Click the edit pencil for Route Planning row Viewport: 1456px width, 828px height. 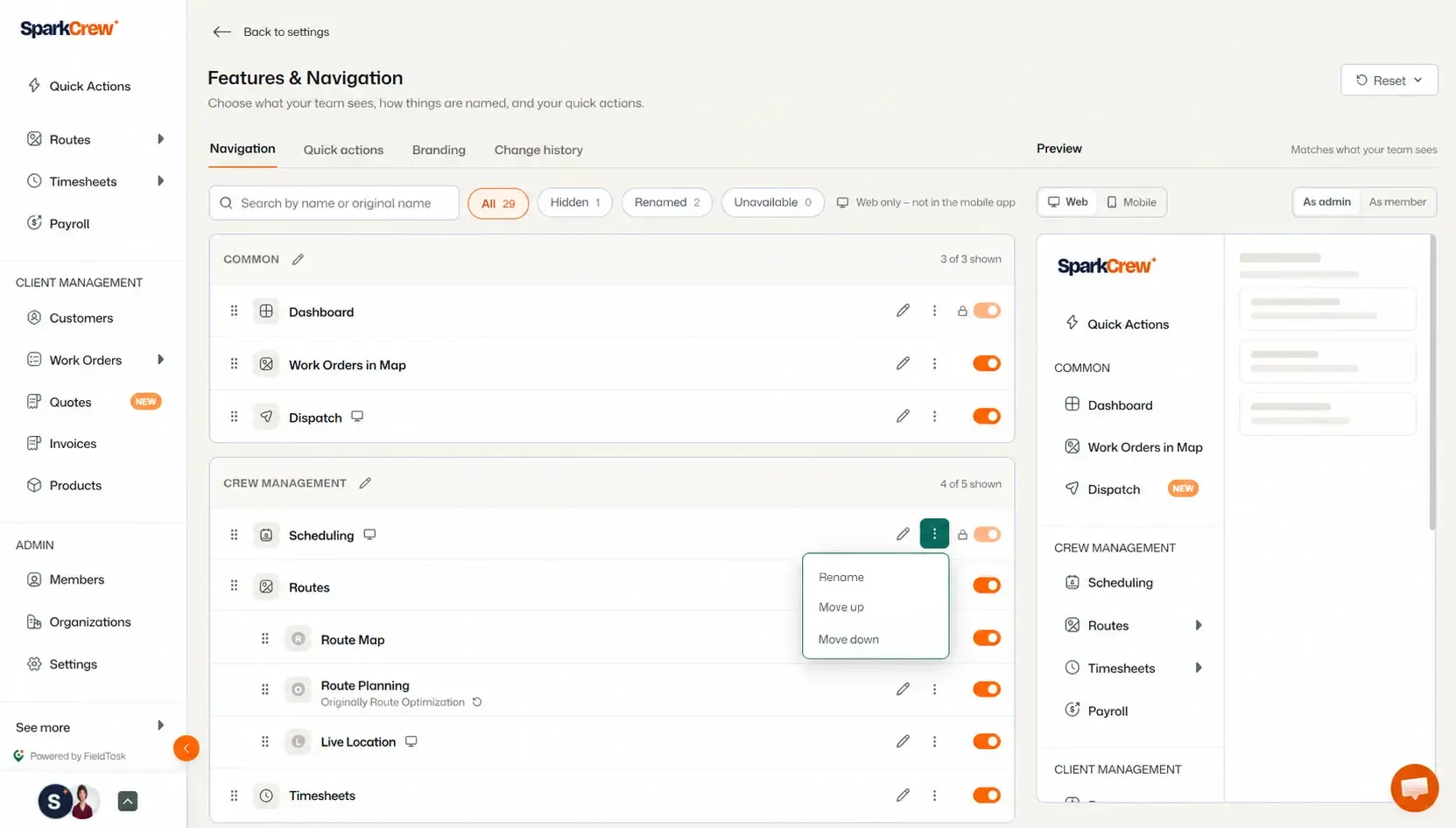pyautogui.click(x=903, y=689)
